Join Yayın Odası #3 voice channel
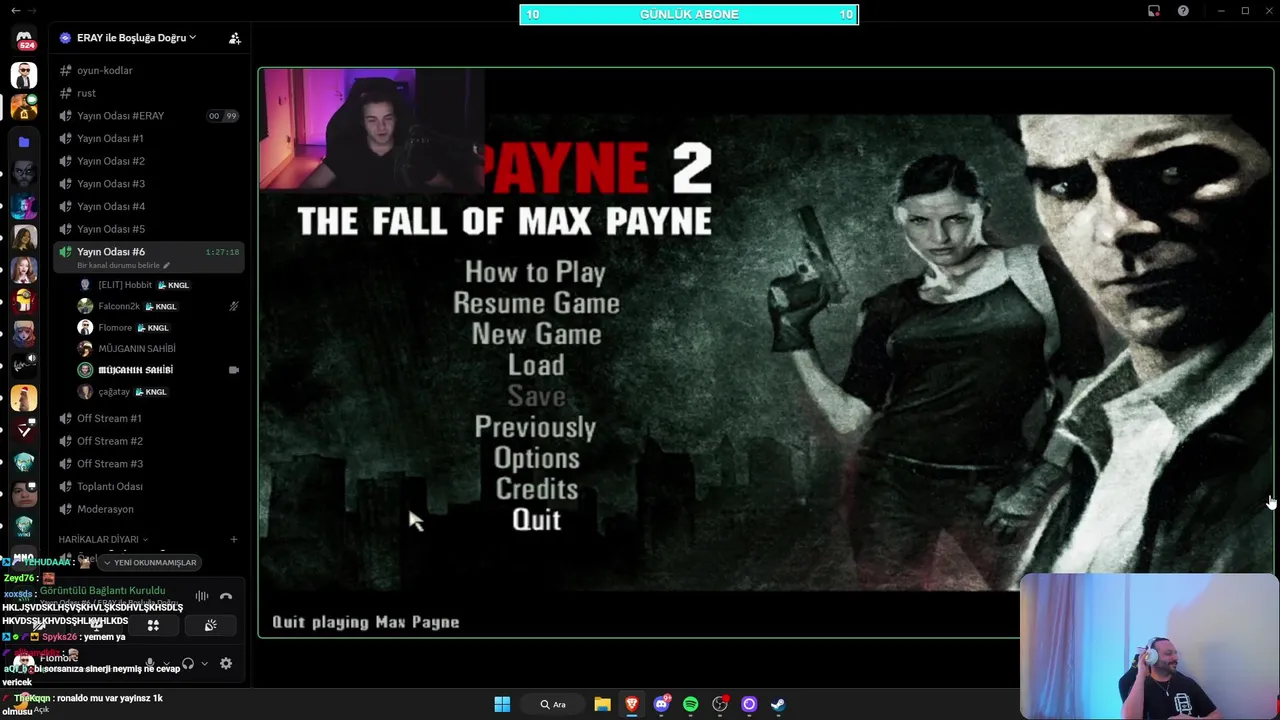1280x720 pixels. point(149,184)
